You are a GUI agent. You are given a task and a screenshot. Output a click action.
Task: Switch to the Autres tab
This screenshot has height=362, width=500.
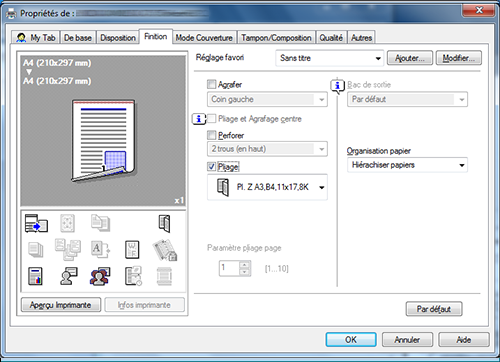(361, 38)
